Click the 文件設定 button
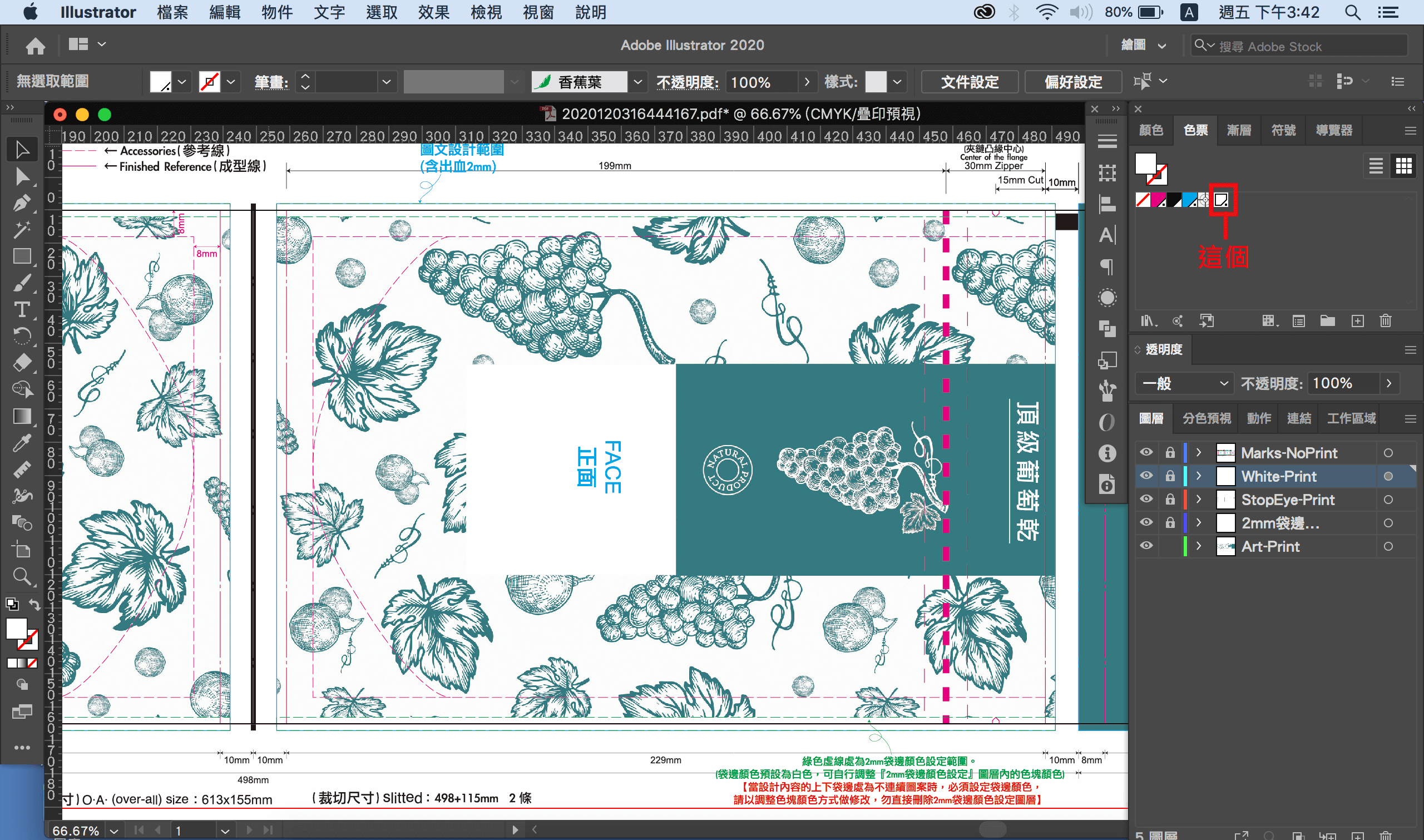1424x840 pixels. tap(970, 82)
